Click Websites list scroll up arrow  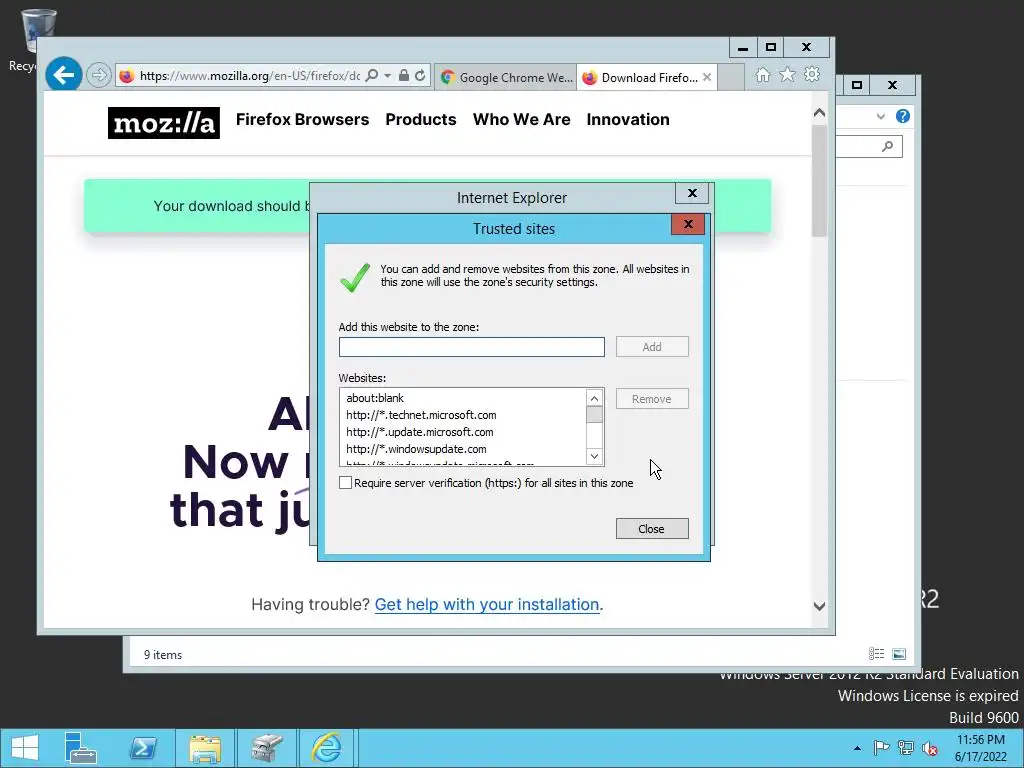click(594, 398)
